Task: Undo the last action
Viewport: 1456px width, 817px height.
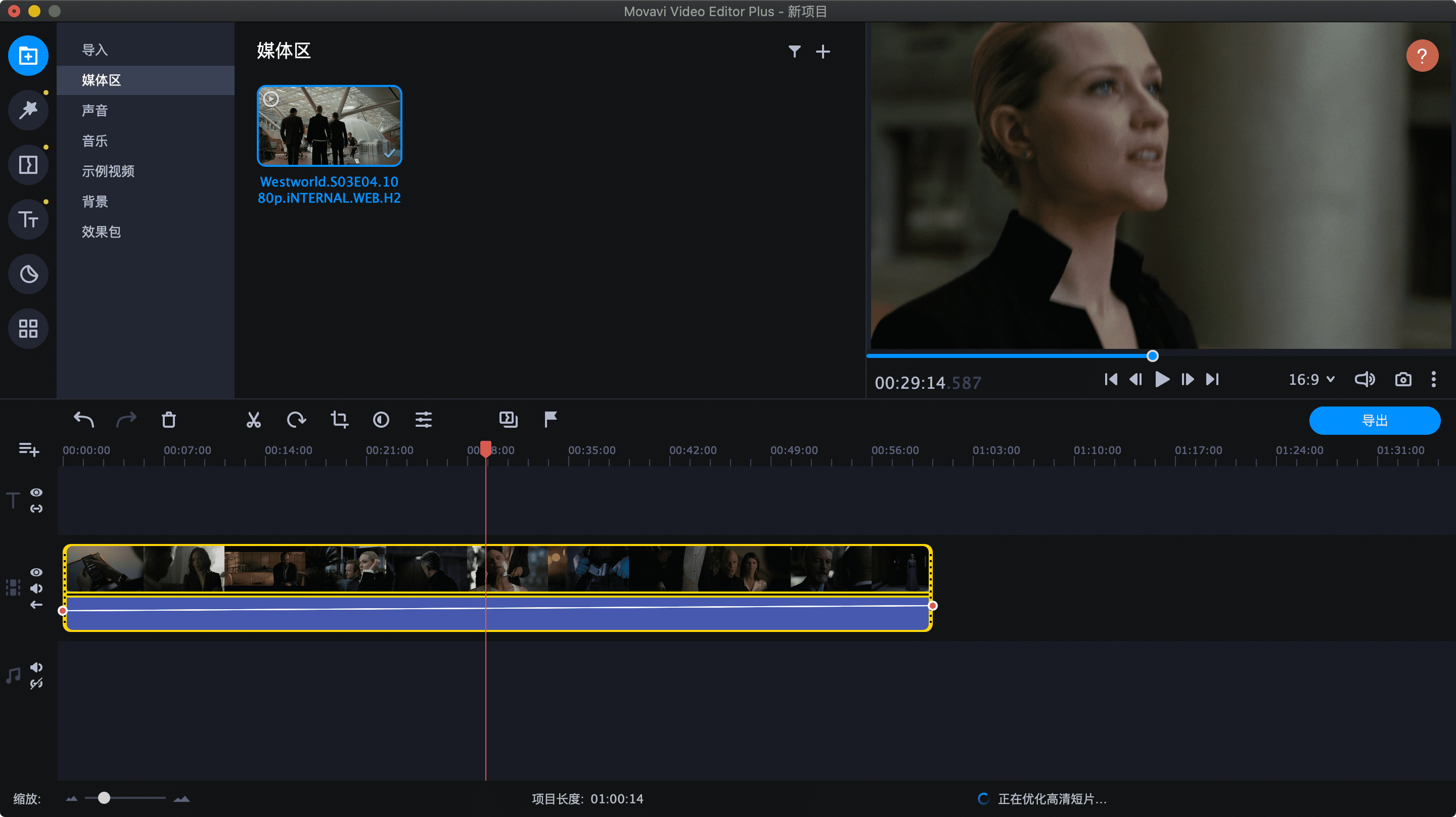Action: click(83, 420)
